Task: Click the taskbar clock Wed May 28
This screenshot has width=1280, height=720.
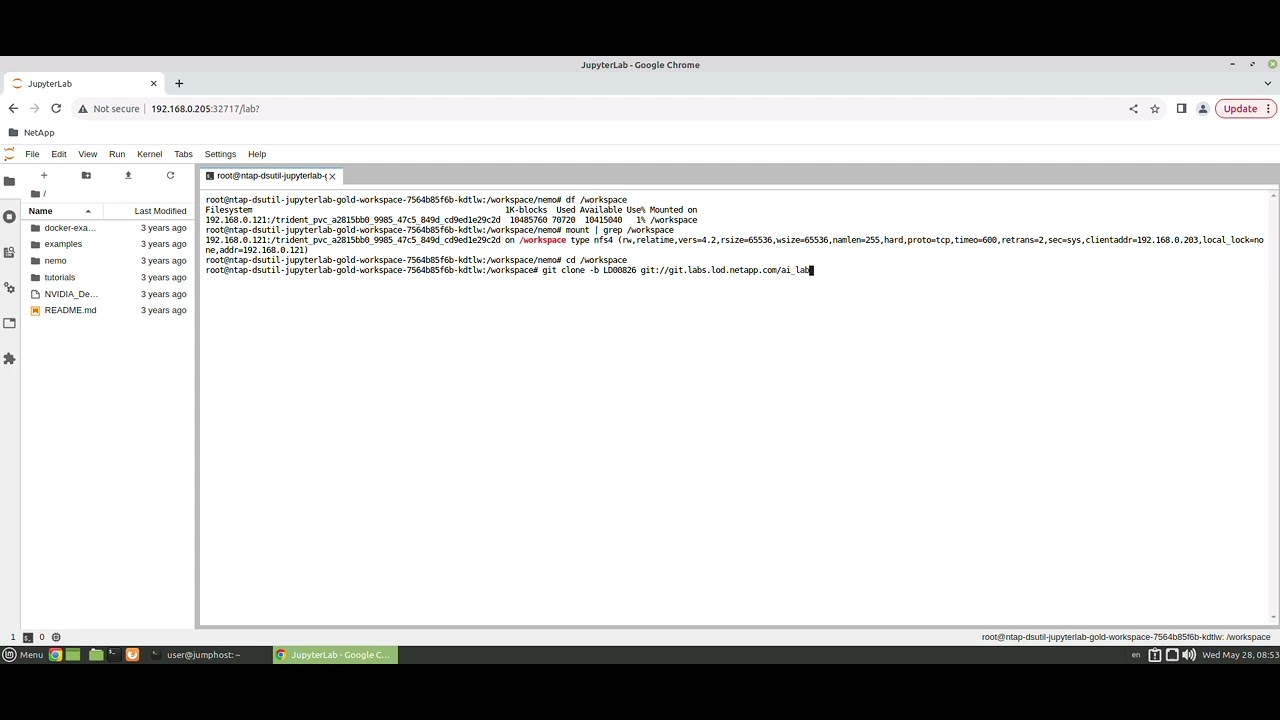Action: (1239, 655)
